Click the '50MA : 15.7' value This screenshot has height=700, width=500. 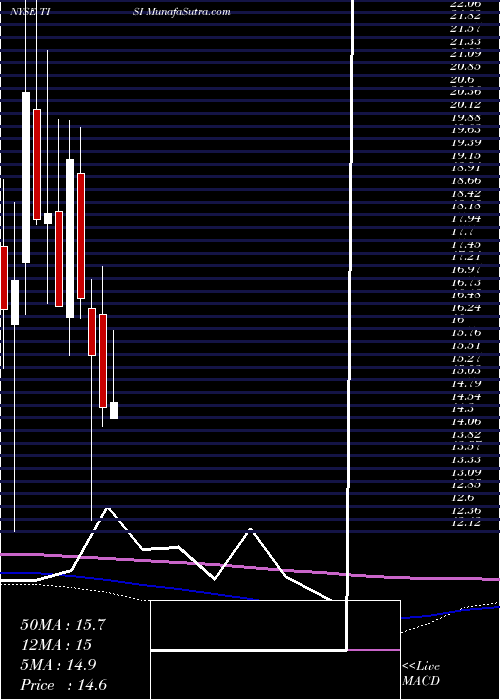click(x=63, y=625)
